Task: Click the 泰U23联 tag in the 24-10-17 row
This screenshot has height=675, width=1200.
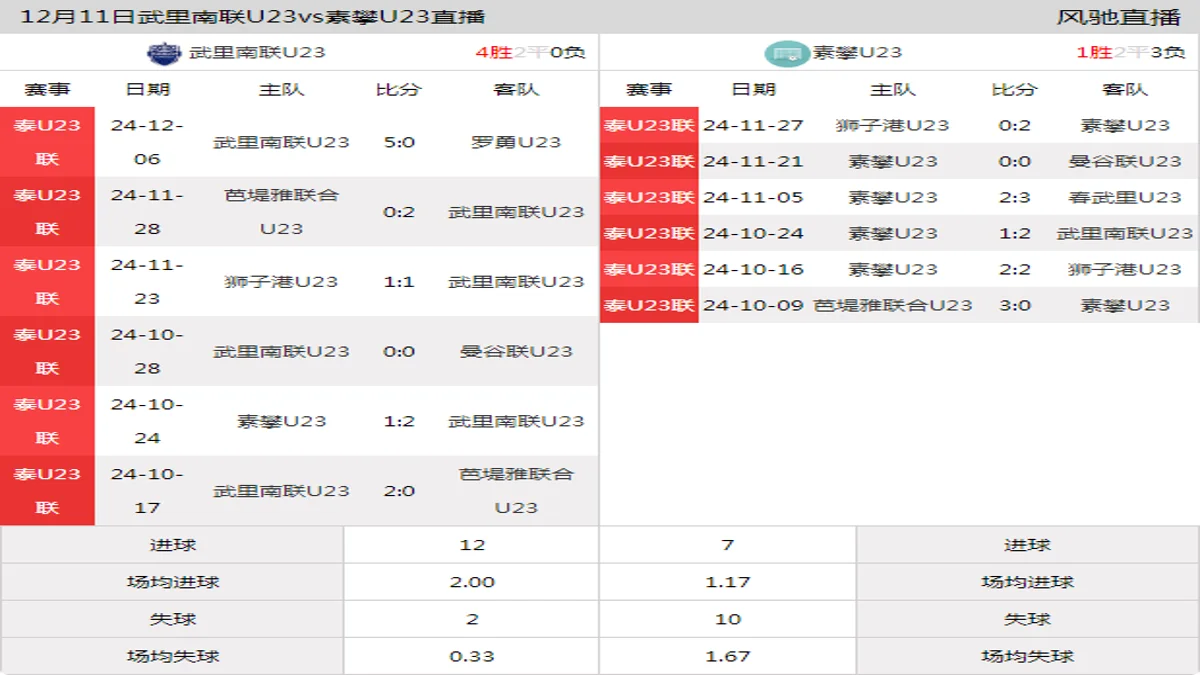Action: (47, 491)
